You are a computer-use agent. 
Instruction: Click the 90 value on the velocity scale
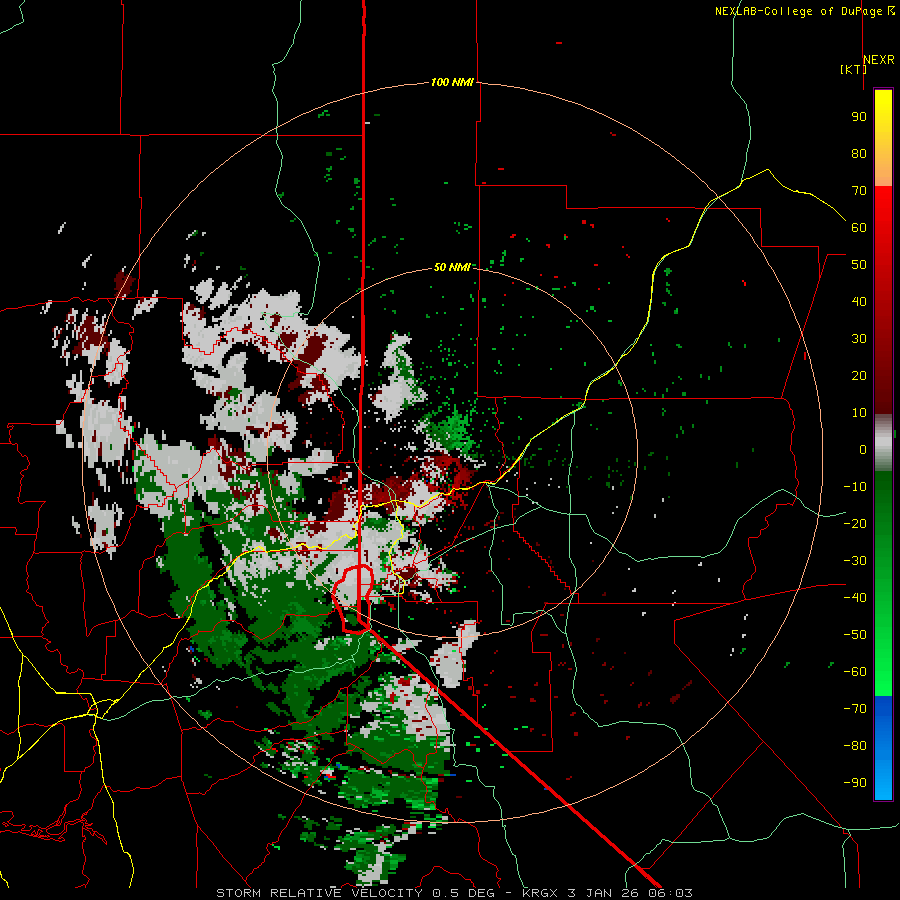pyautogui.click(x=859, y=117)
